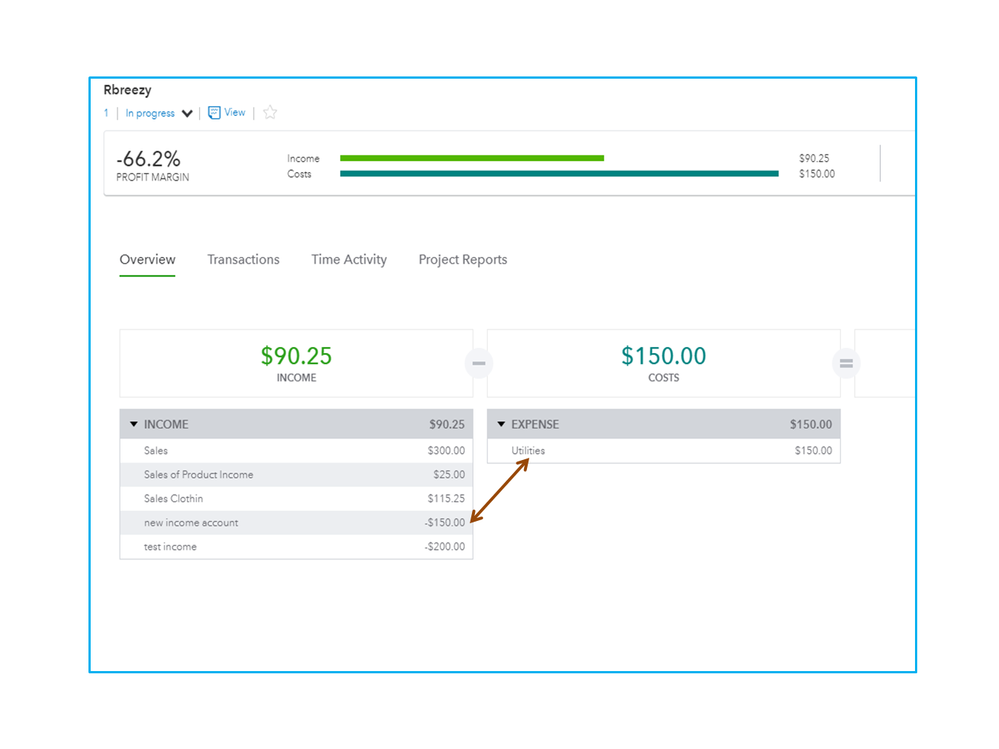Click the $115.25 Sales Clothin amount

(x=446, y=499)
